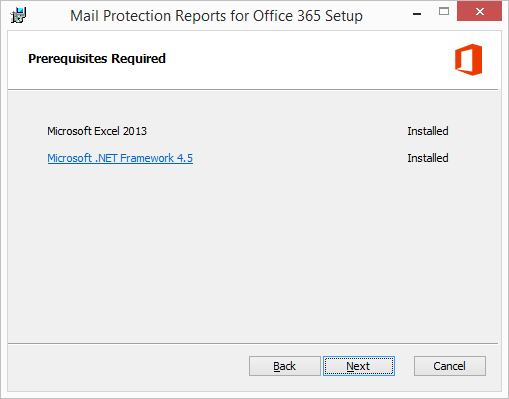
Task: Select the Microsoft Excel 2013 label
Action: (x=97, y=131)
